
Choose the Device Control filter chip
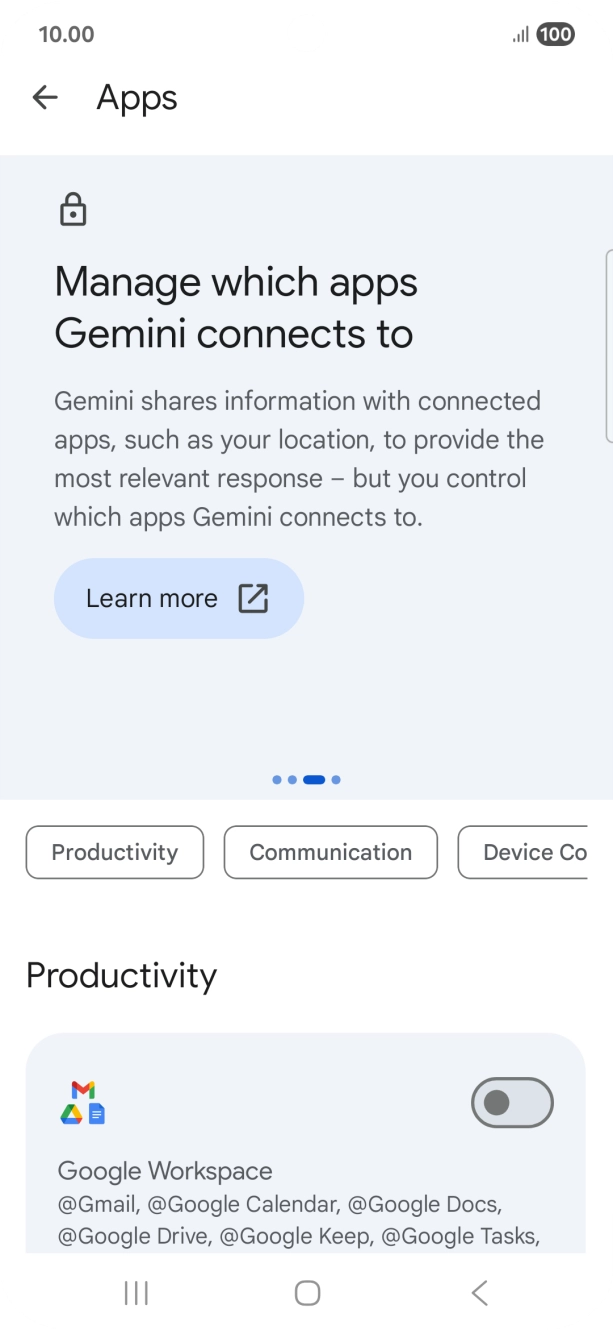point(524,852)
